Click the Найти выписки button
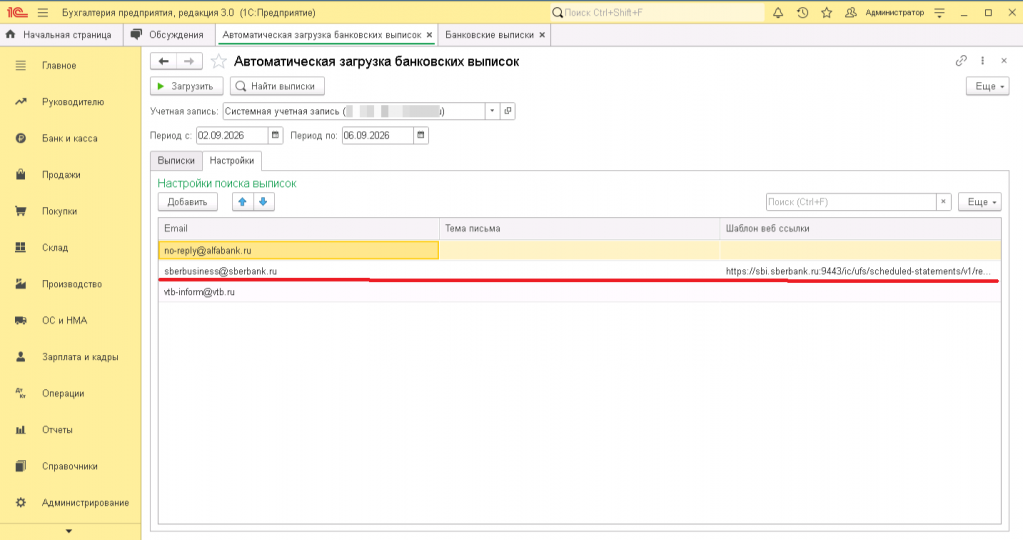 coord(277,86)
